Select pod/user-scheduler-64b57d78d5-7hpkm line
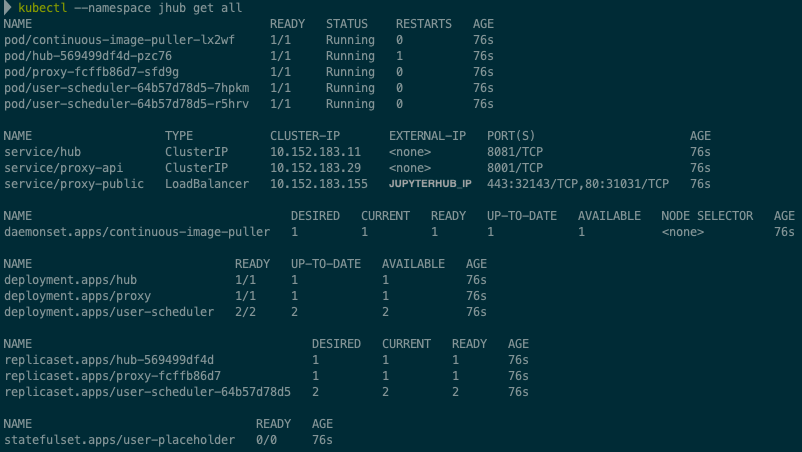The height and width of the screenshot is (452, 802). pyautogui.click(x=126, y=88)
